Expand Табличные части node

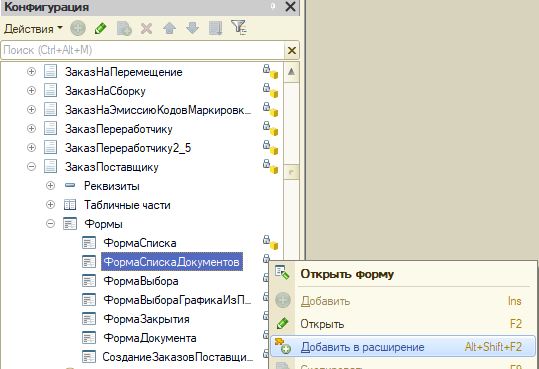[50, 205]
